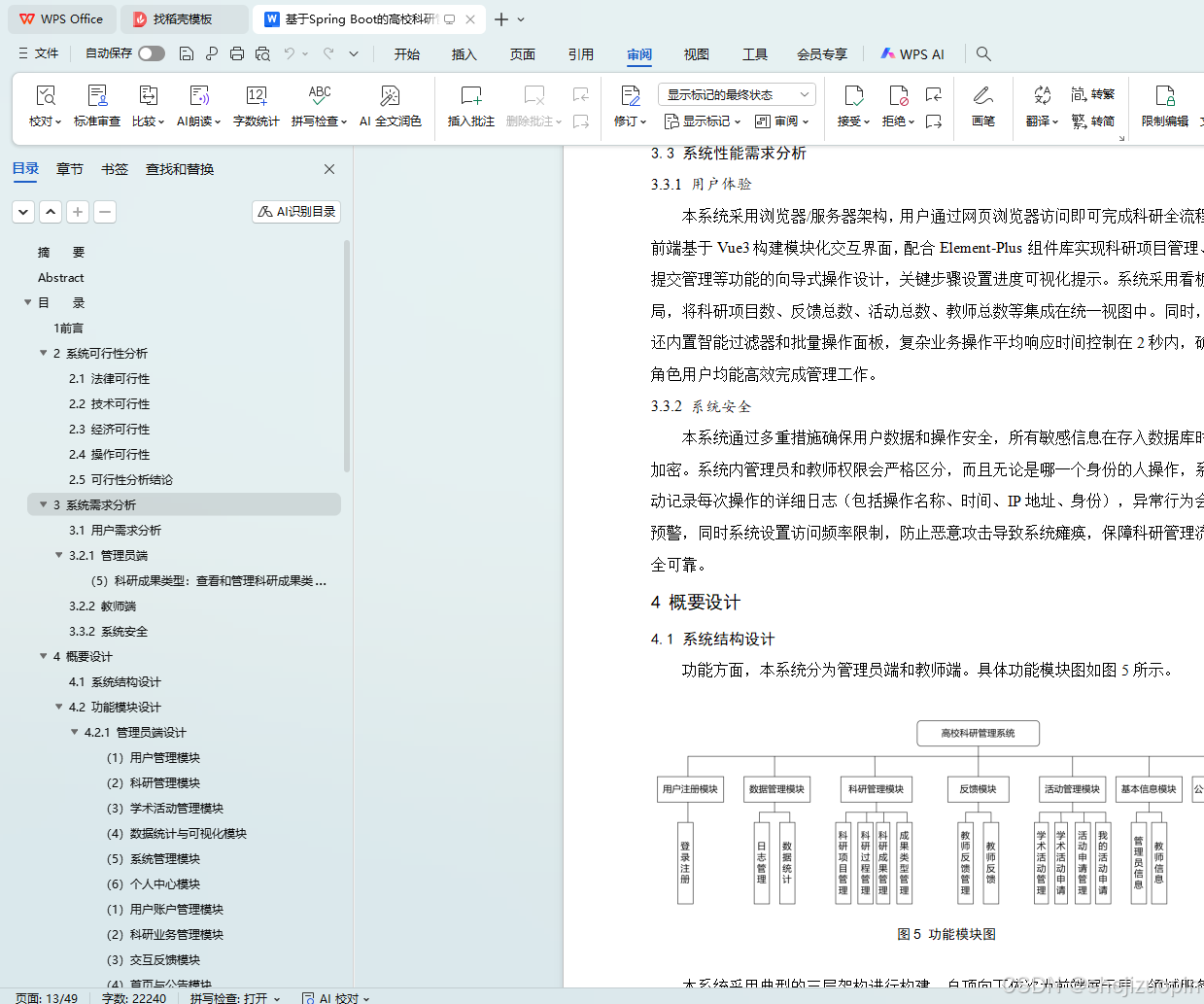Collapse the 3.2.1 管理员端 outline node
1204x1004 pixels.
(59, 555)
